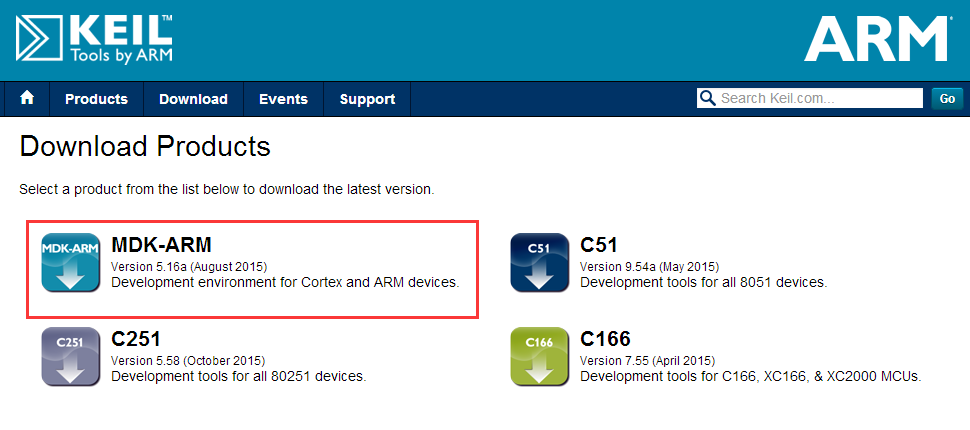The width and height of the screenshot is (970, 430).
Task: Open the Events menu
Action: 283,99
